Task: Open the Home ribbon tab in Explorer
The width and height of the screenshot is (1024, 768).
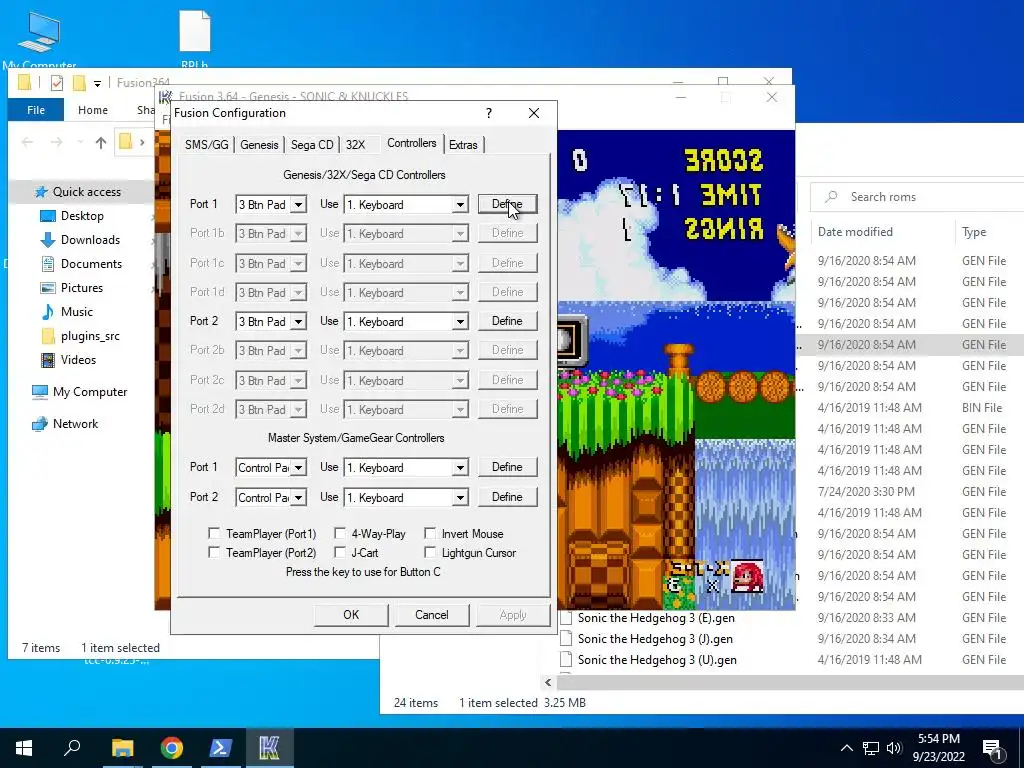Action: 93,110
